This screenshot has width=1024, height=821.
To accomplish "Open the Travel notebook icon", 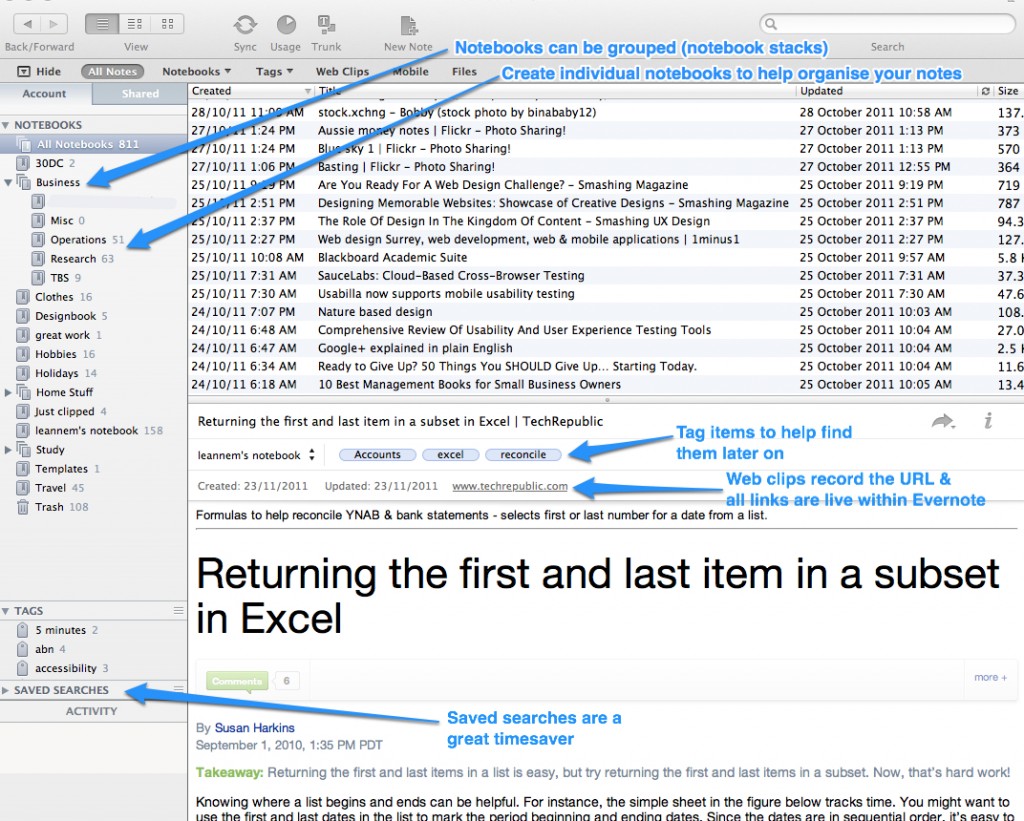I will 23,488.
